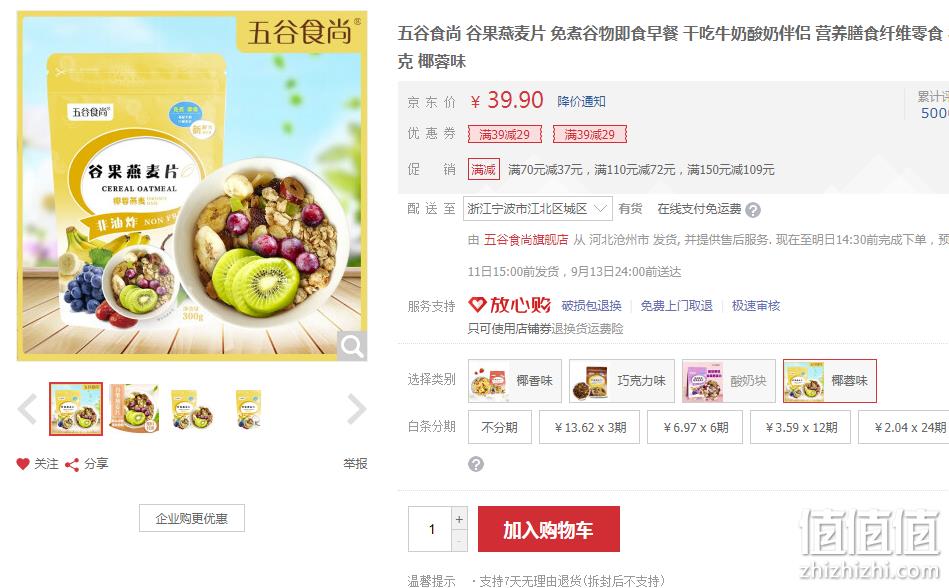This screenshot has width=949, height=588.
Task: Click the next thumbnails right arrow
Action: pyautogui.click(x=356, y=410)
